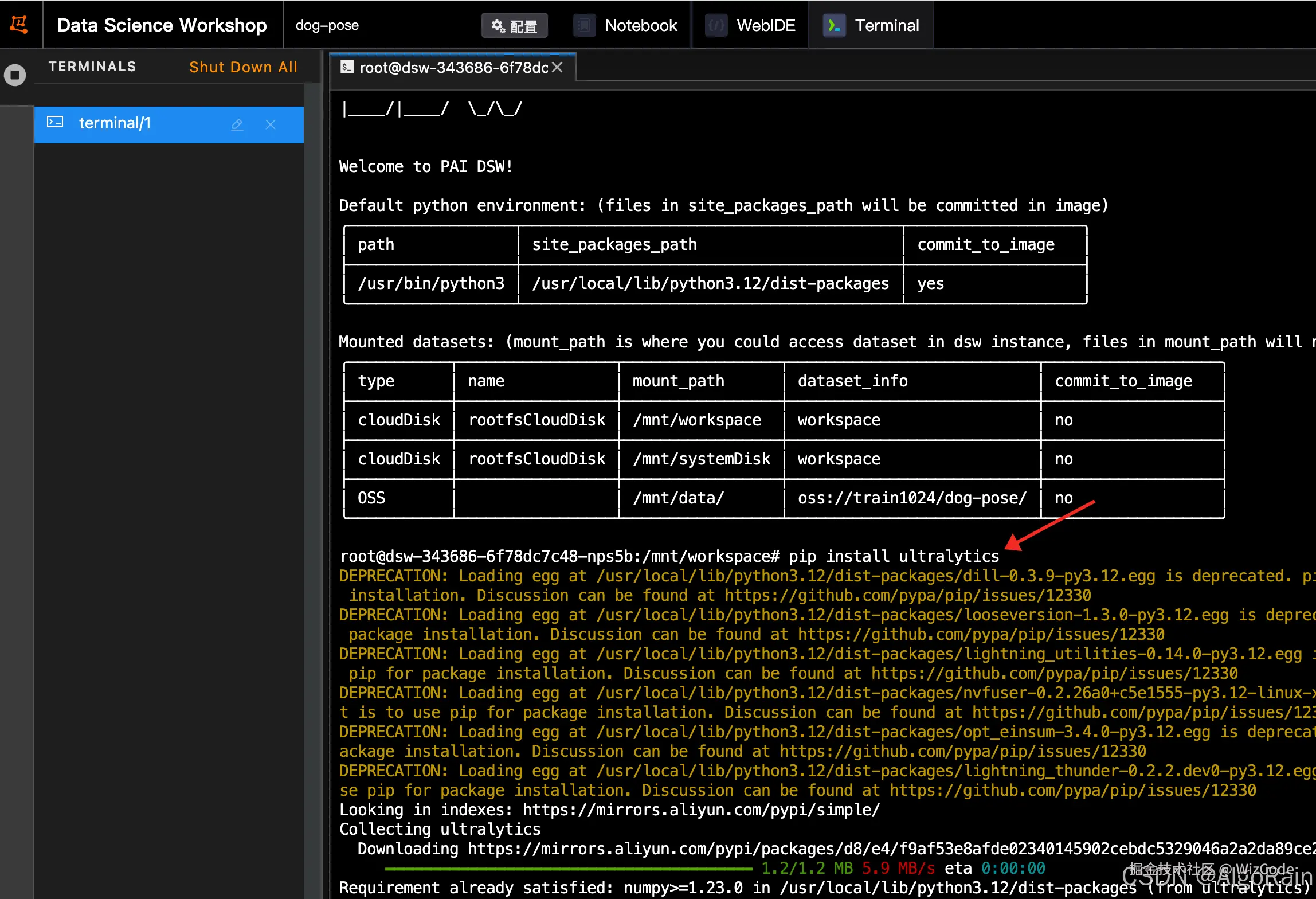Screen dimensions: 1316x899
Task: Click the pip install ultralytics command line
Action: click(x=893, y=556)
